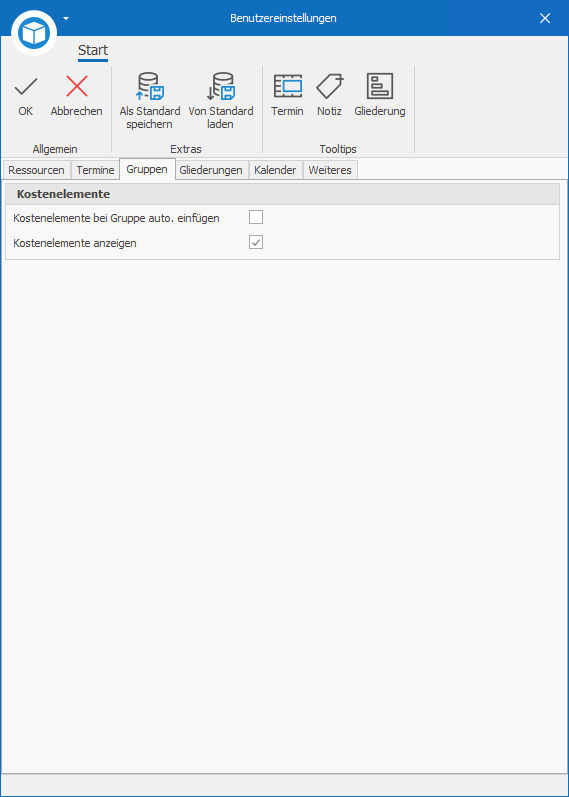Click Als Standard speichern database icon
This screenshot has width=569, height=797.
[149, 86]
